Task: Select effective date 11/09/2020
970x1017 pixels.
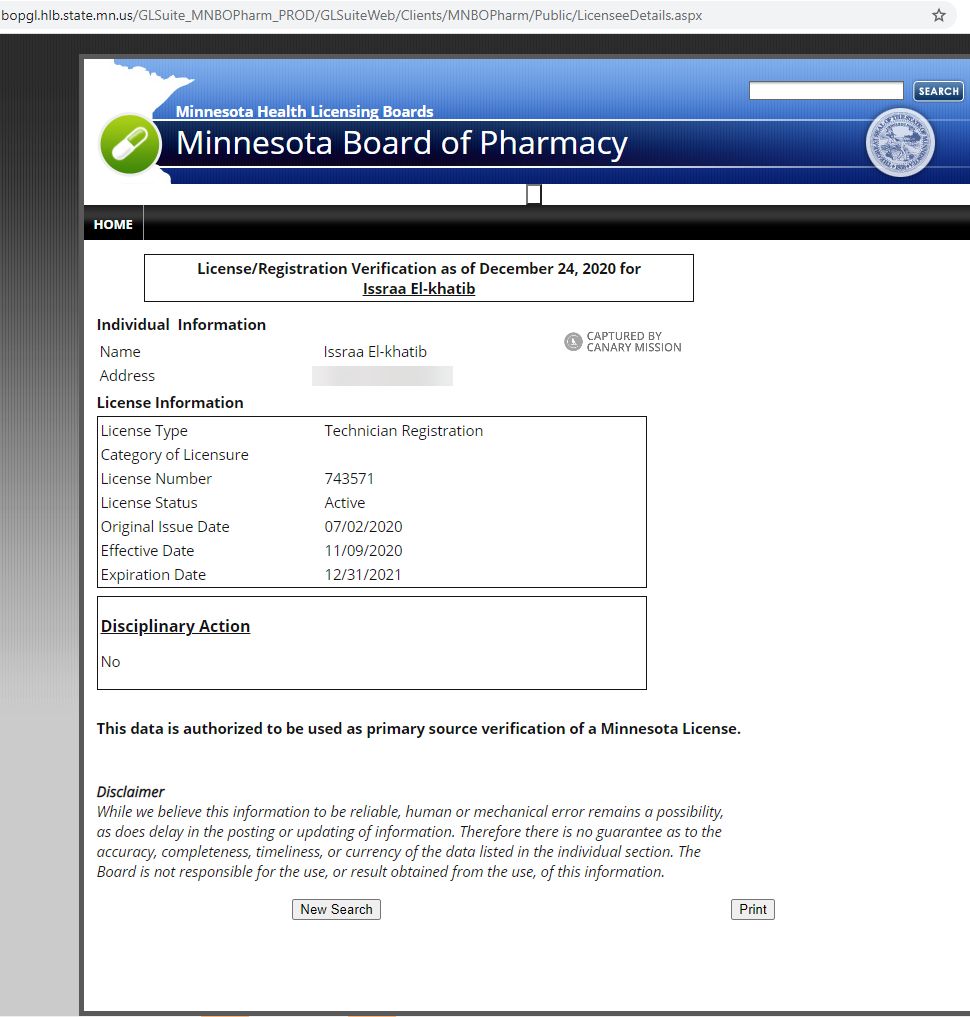Action: (363, 551)
